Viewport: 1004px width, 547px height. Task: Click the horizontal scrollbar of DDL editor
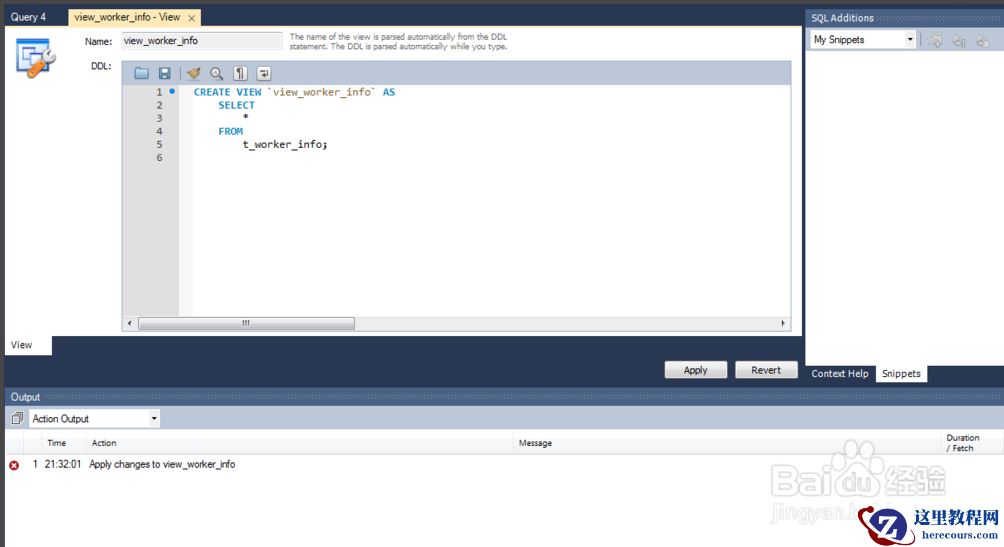[x=245, y=324]
